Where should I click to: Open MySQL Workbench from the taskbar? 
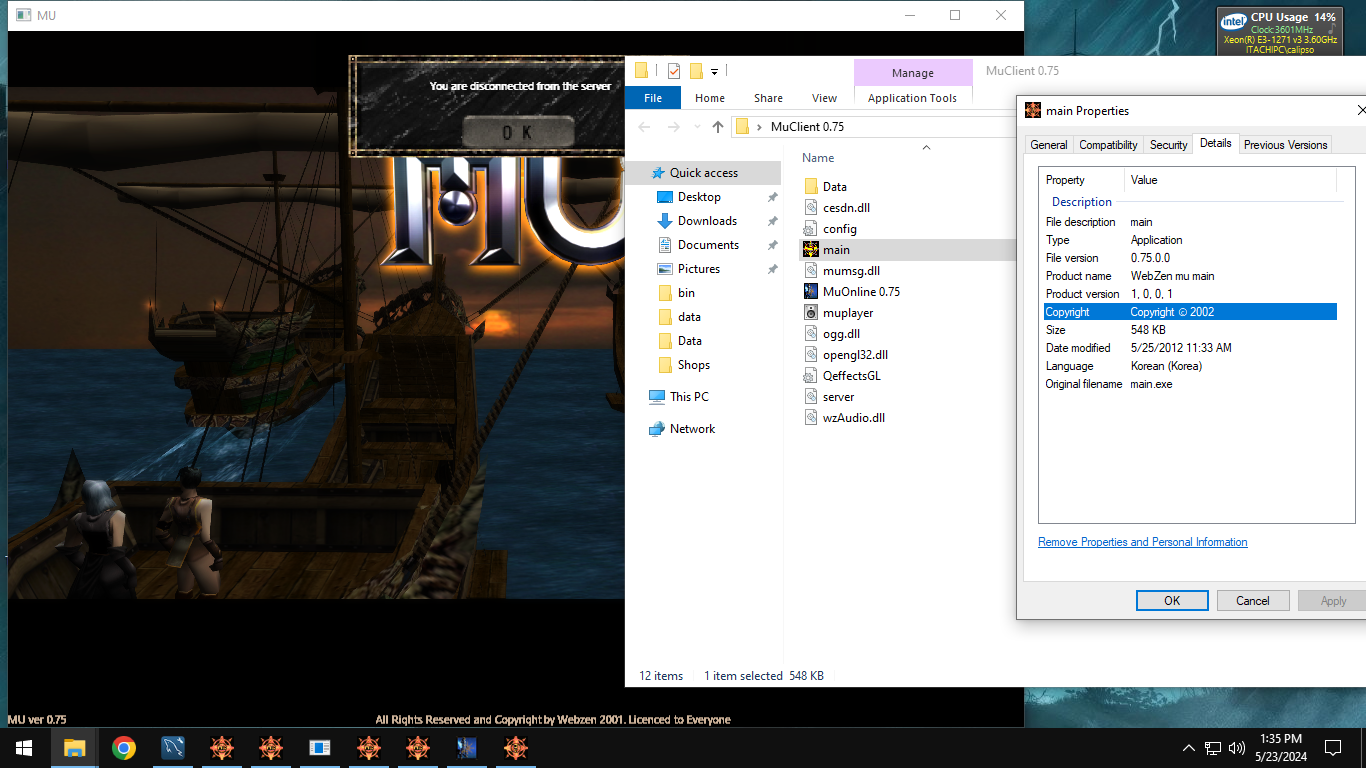click(x=173, y=748)
